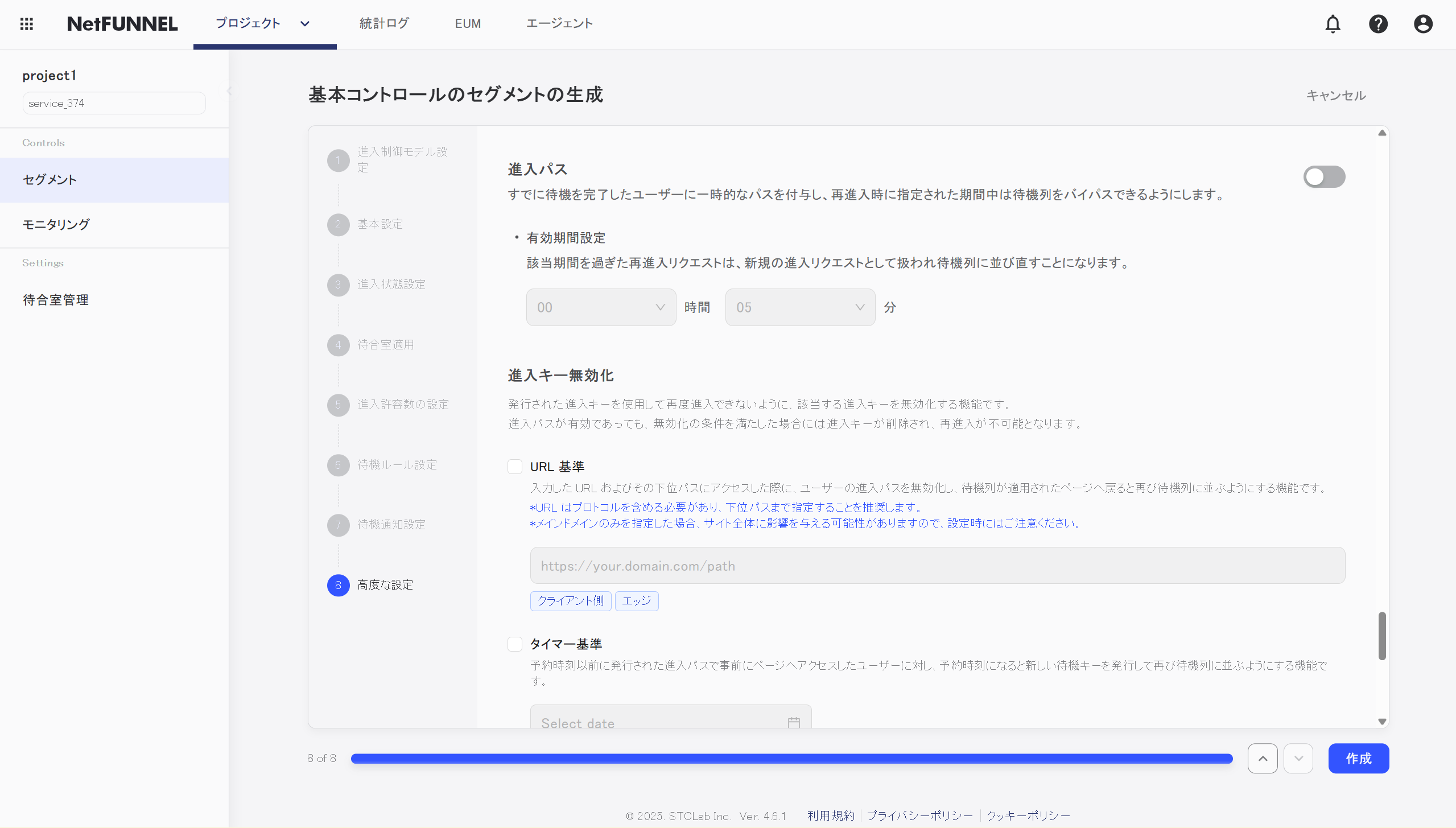1456x828 pixels.
Task: Enable the 進入パス toggle switch
Action: click(x=1324, y=176)
